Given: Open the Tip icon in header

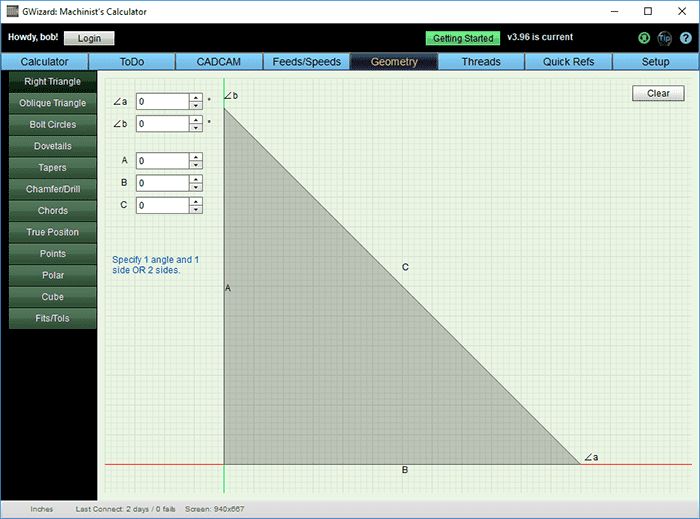Looking at the screenshot, I should point(664,38).
